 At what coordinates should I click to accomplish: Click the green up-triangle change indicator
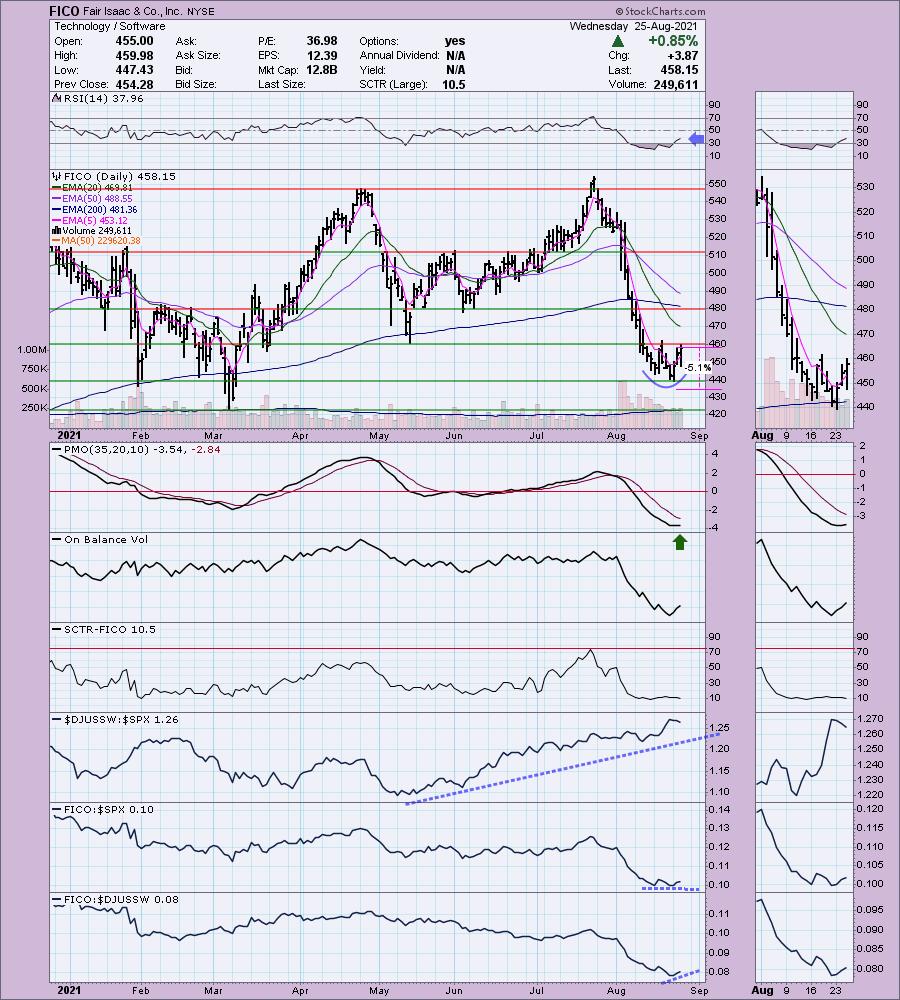coord(617,41)
